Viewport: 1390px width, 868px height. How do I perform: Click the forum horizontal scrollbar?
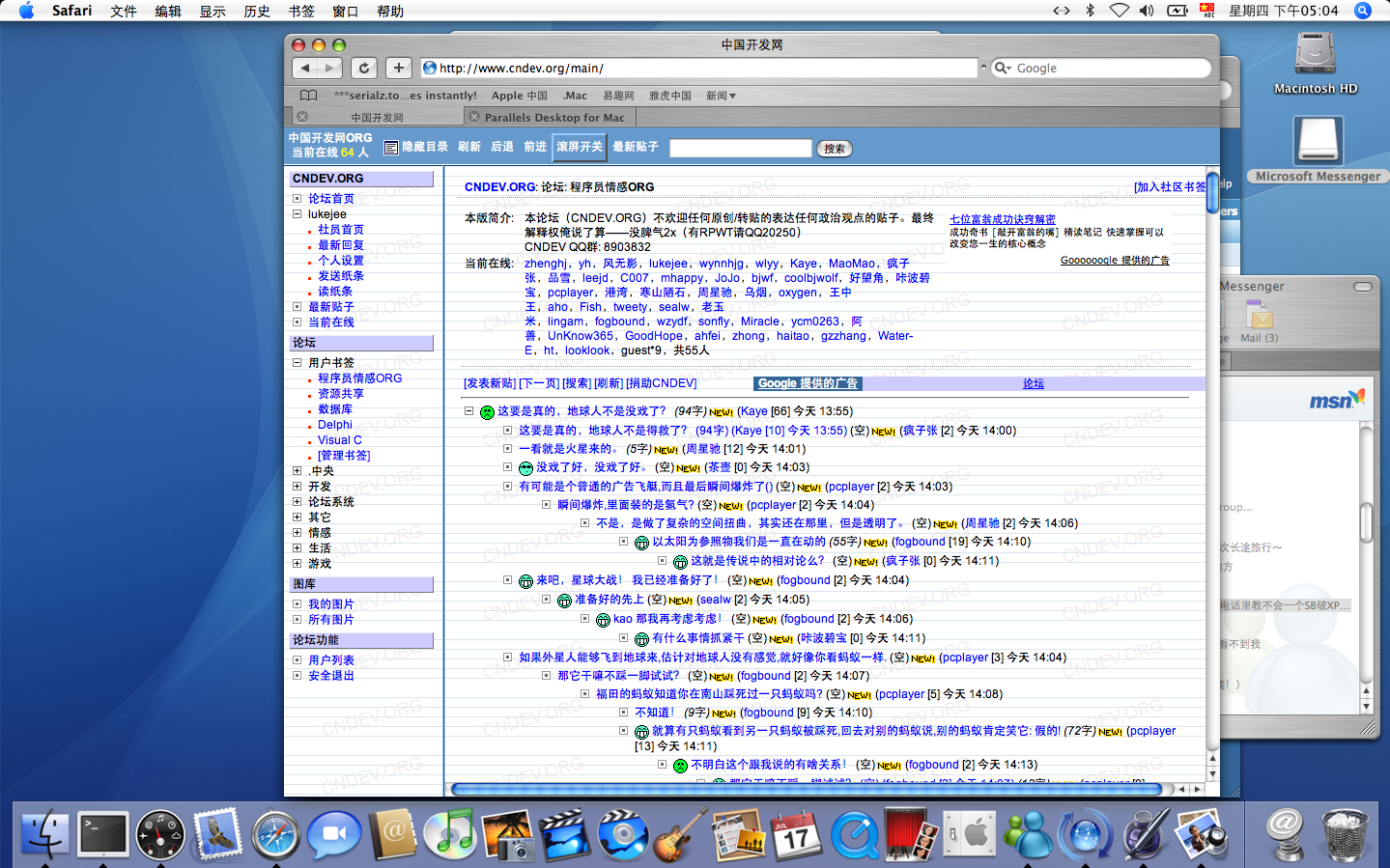pos(807,790)
